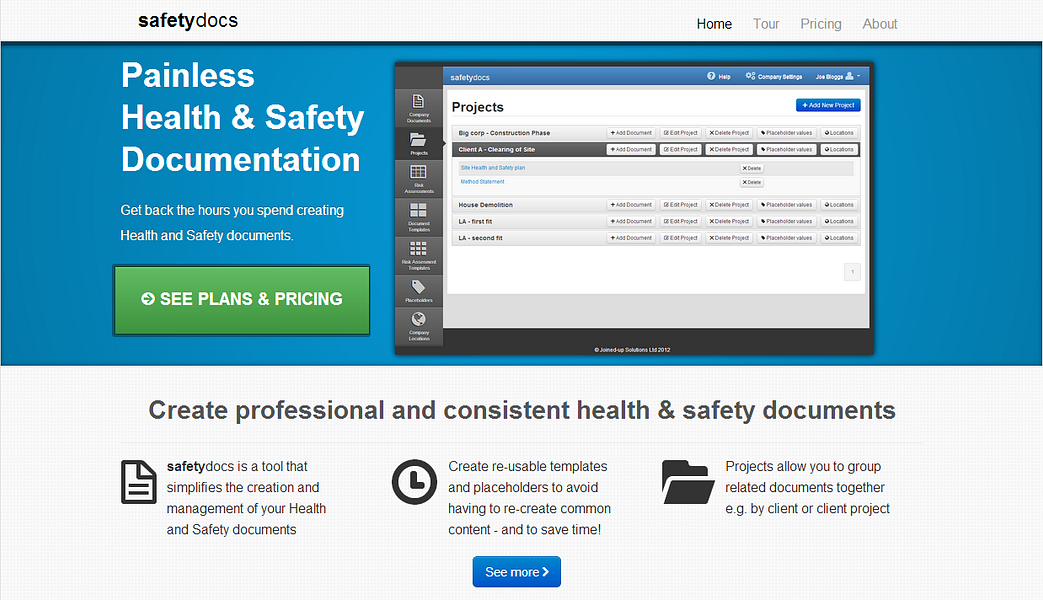This screenshot has width=1043, height=600.
Task: Select the Client A - Clearing of Site row
Action: click(656, 150)
